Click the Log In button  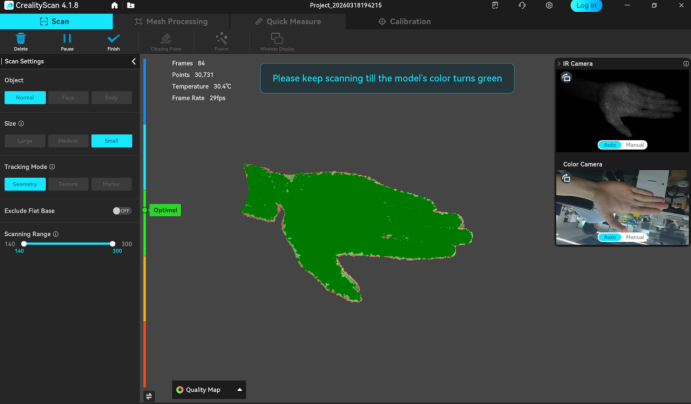coord(586,6)
